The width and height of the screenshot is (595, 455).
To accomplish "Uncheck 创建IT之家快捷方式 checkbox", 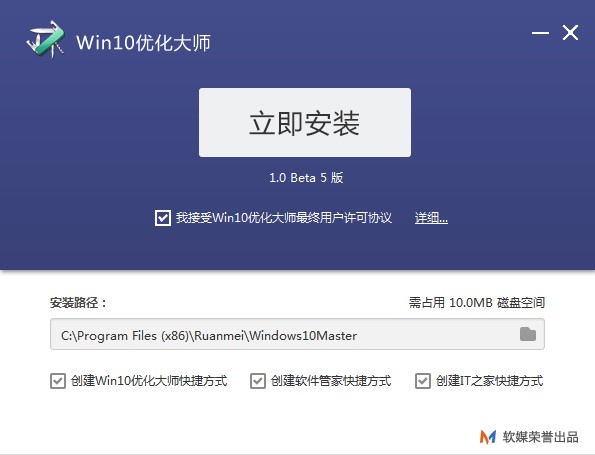I will (423, 381).
